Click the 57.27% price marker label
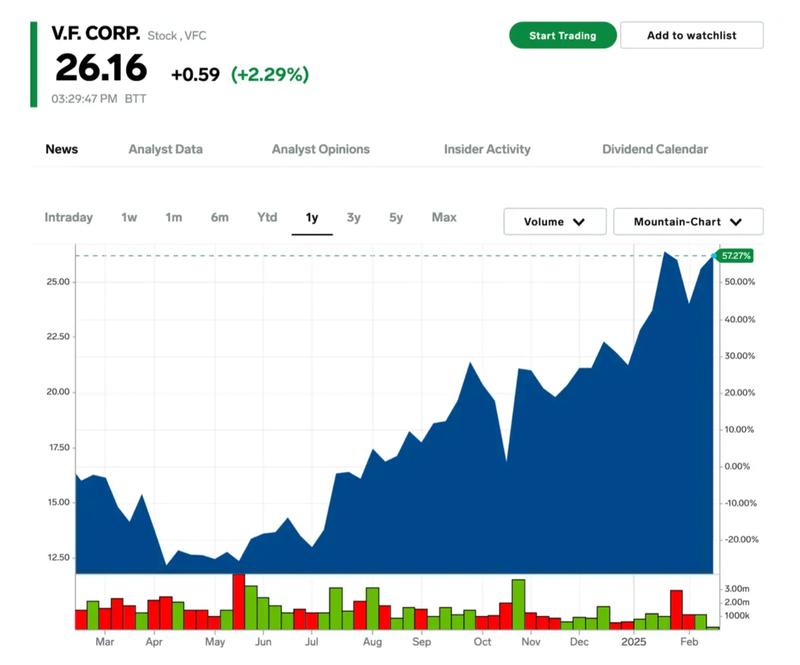Image resolution: width=800 pixels, height=665 pixels. click(x=735, y=256)
